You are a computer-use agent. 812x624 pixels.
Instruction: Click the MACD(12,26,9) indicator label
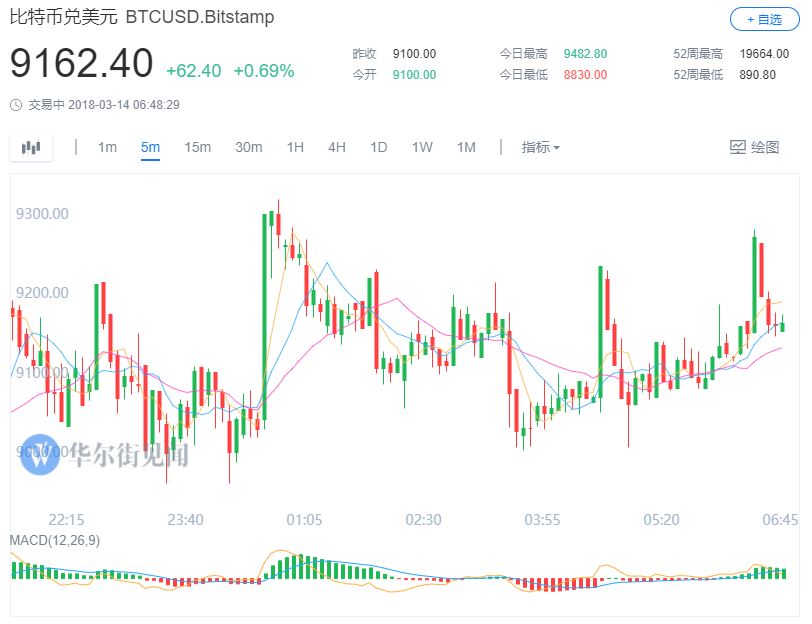tap(55, 541)
